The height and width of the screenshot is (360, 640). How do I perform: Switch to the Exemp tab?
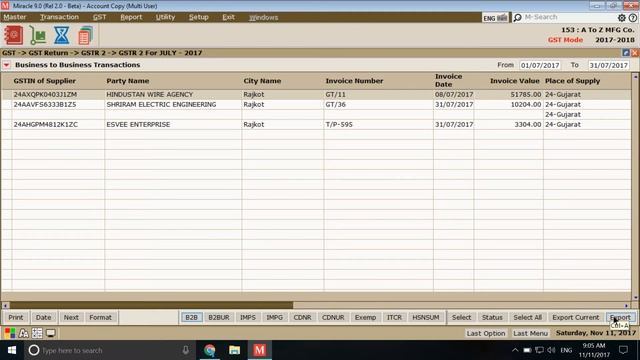pos(365,317)
